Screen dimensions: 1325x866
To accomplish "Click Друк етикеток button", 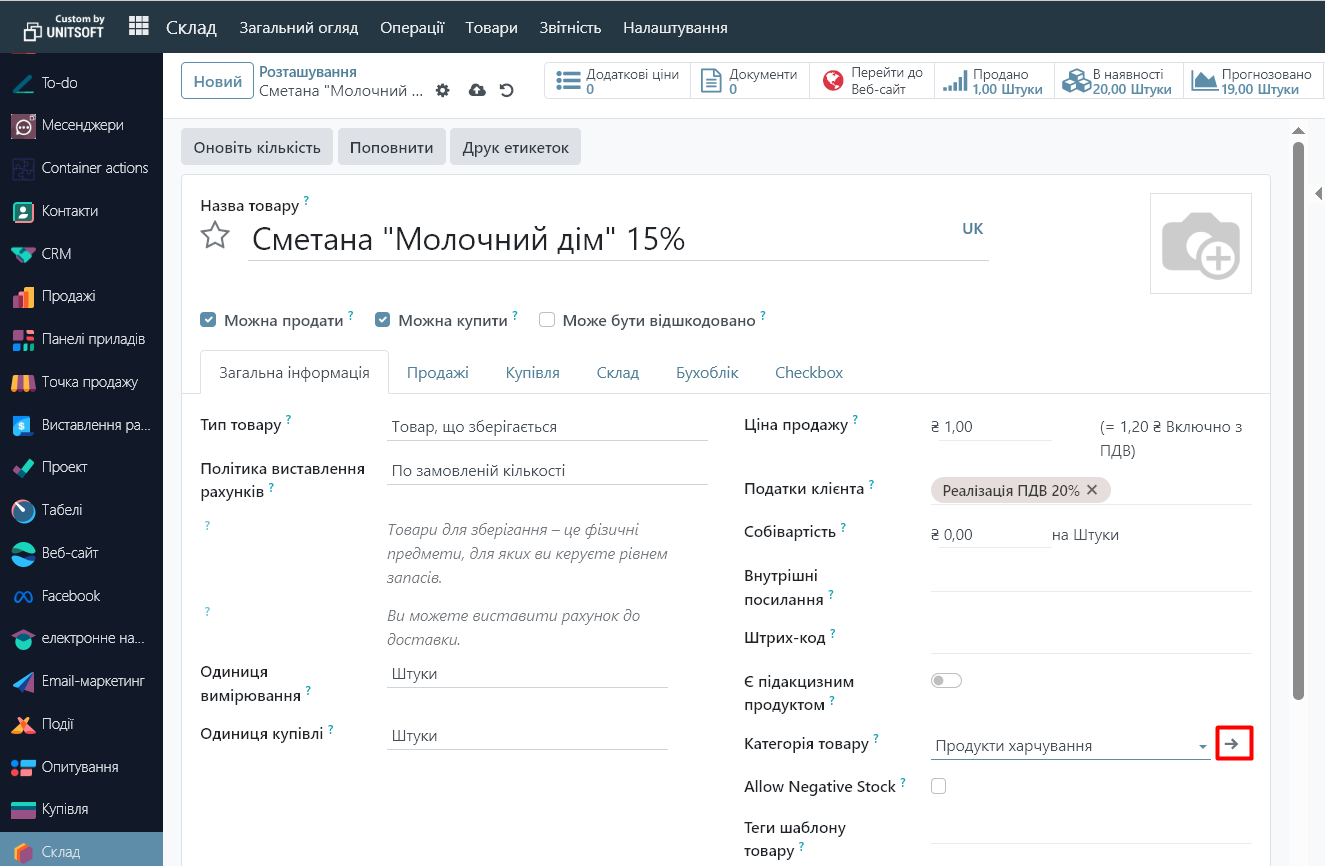I will 515,147.
